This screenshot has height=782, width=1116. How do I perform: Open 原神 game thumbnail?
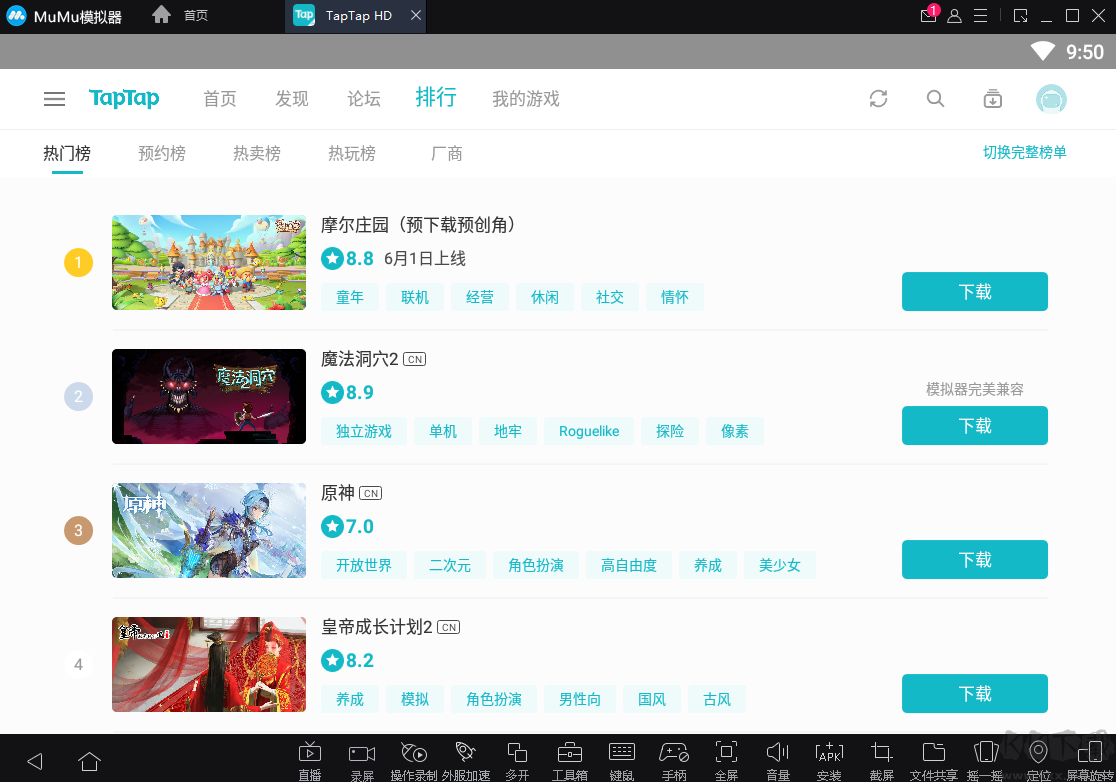(209, 530)
